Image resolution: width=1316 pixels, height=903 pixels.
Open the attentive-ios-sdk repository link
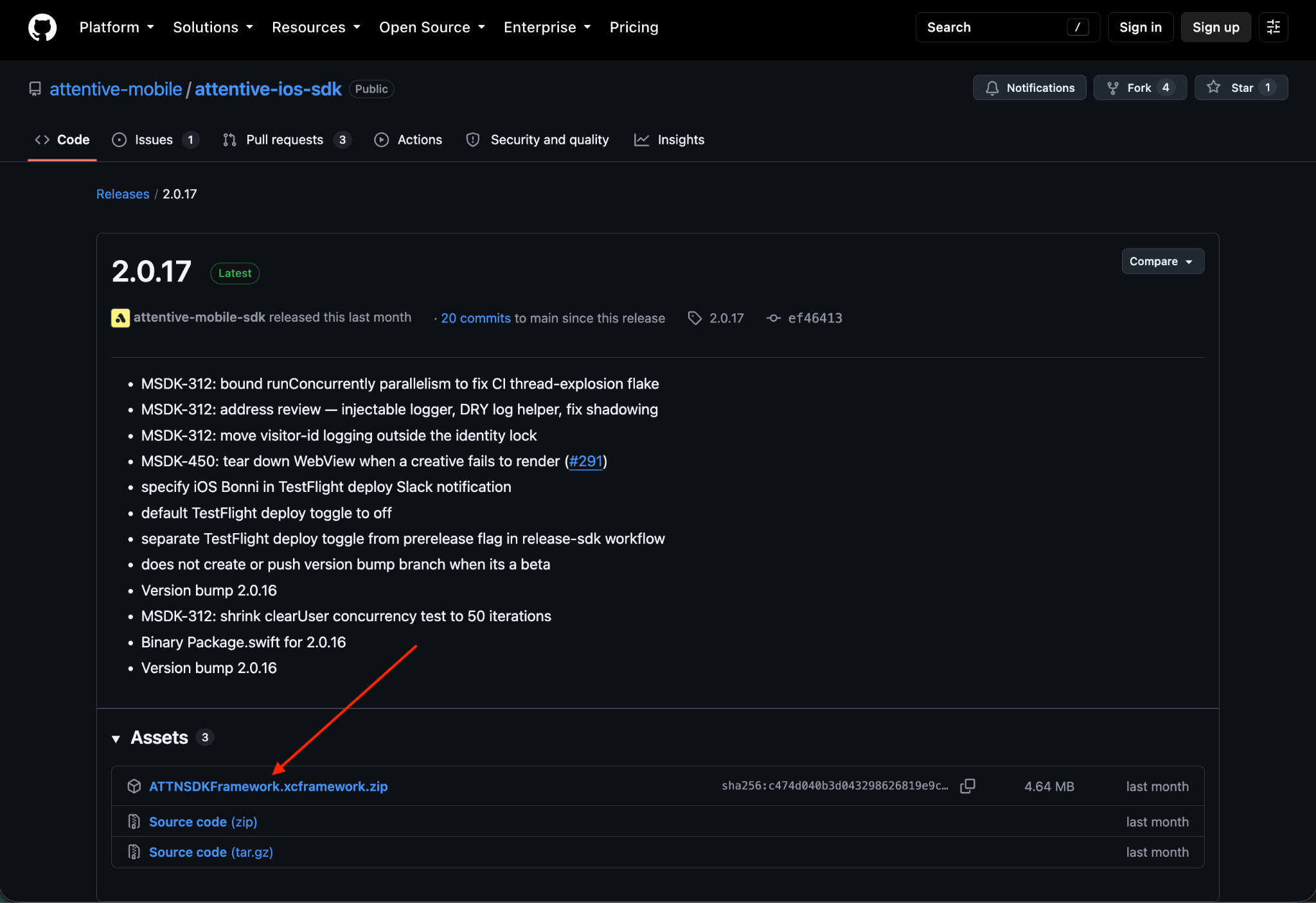pyautogui.click(x=268, y=89)
